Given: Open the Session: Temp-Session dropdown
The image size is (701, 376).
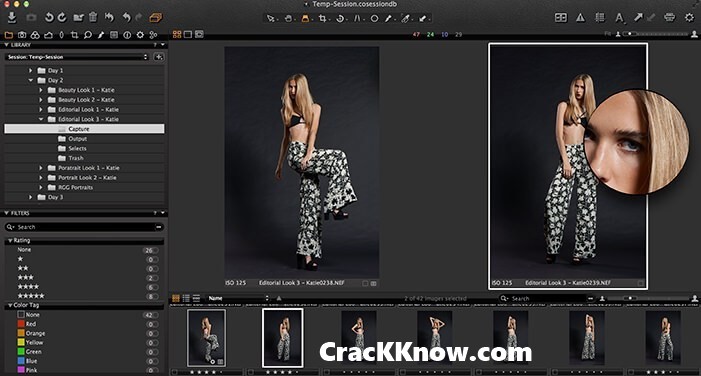Looking at the screenshot, I should coord(77,57).
